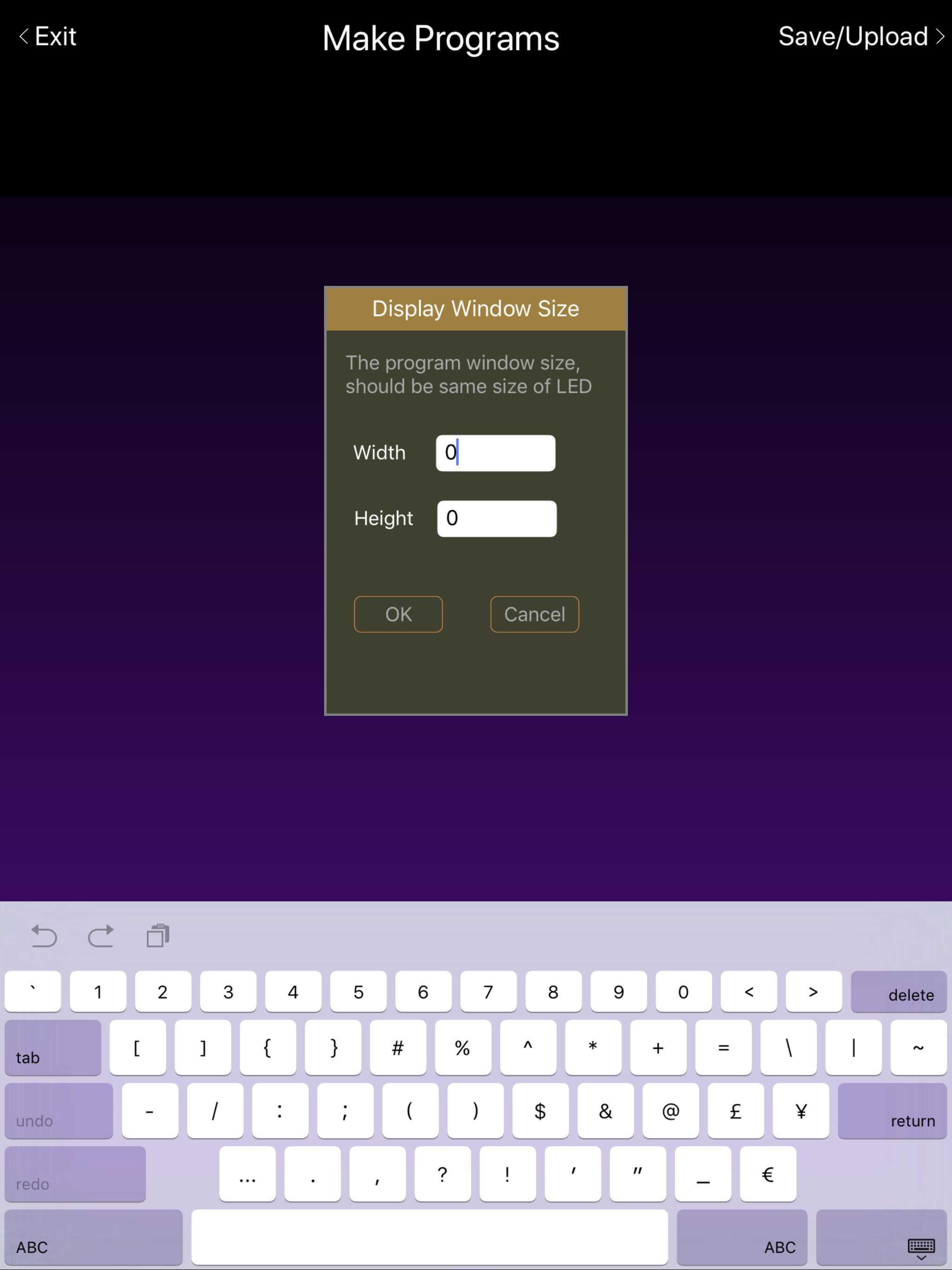
Task: Tap the 0 key on keyboard
Action: [684, 992]
